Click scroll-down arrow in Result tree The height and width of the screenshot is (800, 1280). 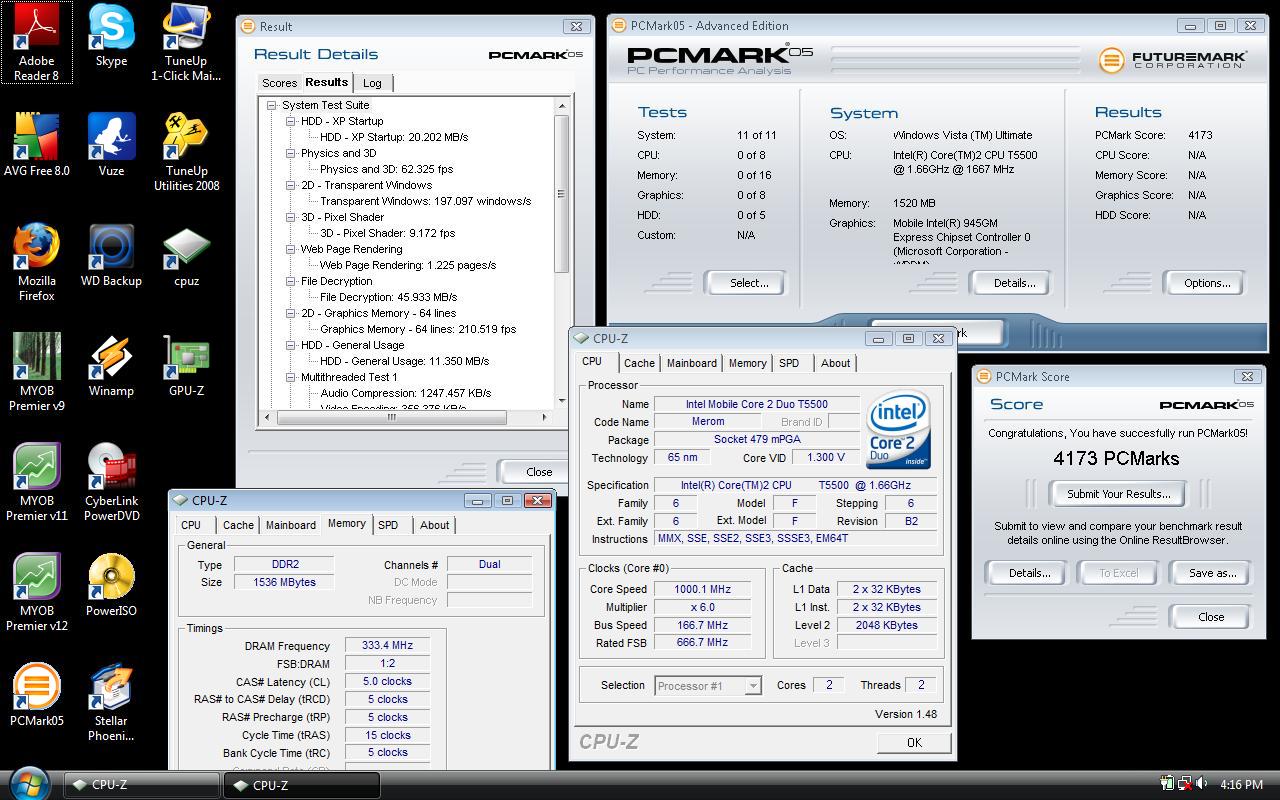[x=561, y=401]
